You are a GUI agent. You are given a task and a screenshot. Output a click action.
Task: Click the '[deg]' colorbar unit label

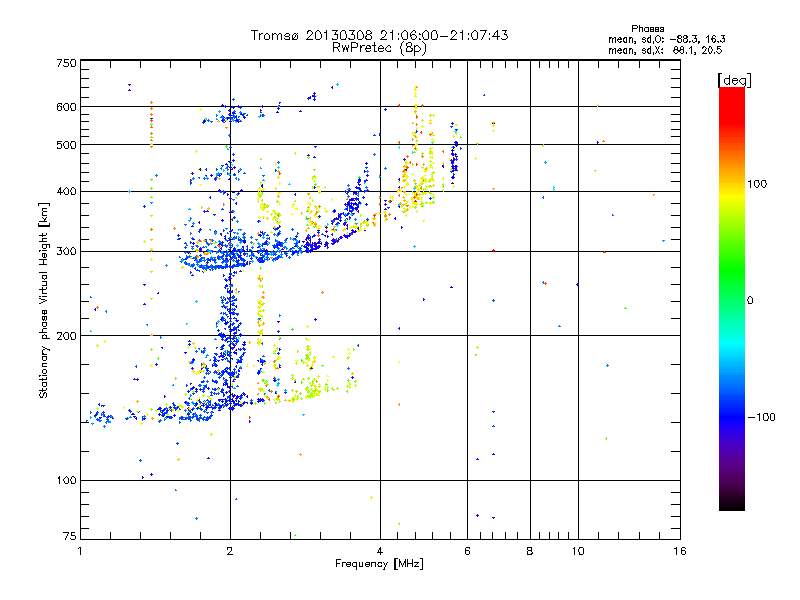[734, 80]
